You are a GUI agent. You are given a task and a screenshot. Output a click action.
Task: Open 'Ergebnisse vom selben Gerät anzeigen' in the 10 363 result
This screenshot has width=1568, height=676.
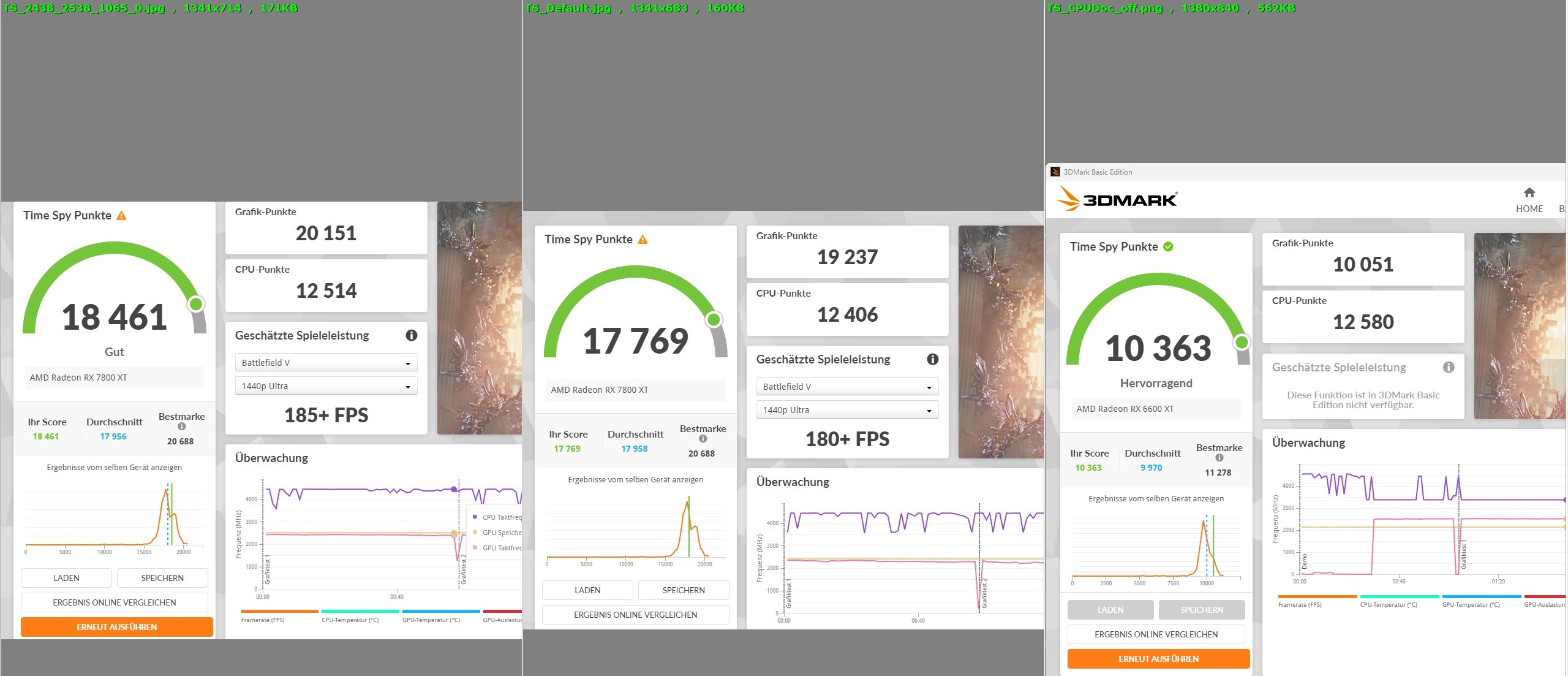pos(1156,498)
